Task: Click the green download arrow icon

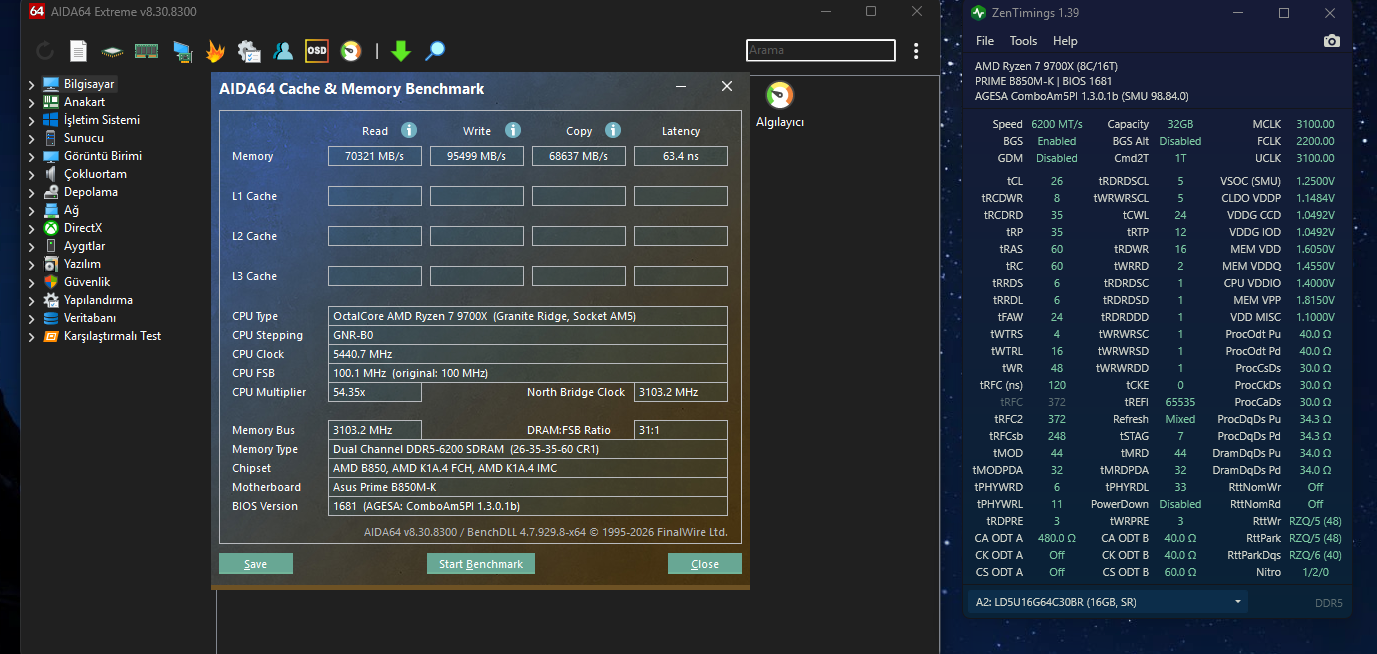Action: [401, 51]
